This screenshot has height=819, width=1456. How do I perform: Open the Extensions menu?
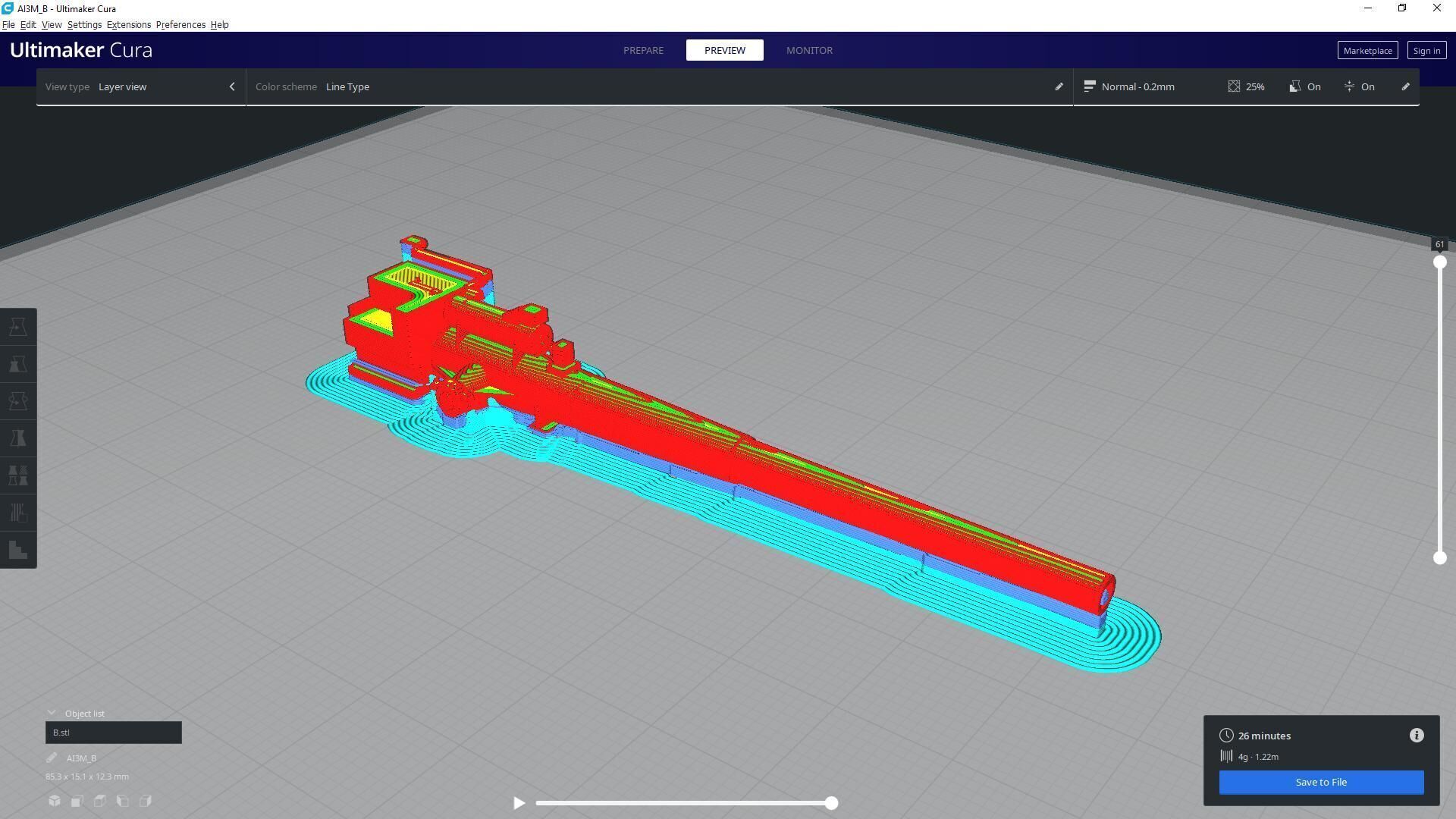click(128, 25)
